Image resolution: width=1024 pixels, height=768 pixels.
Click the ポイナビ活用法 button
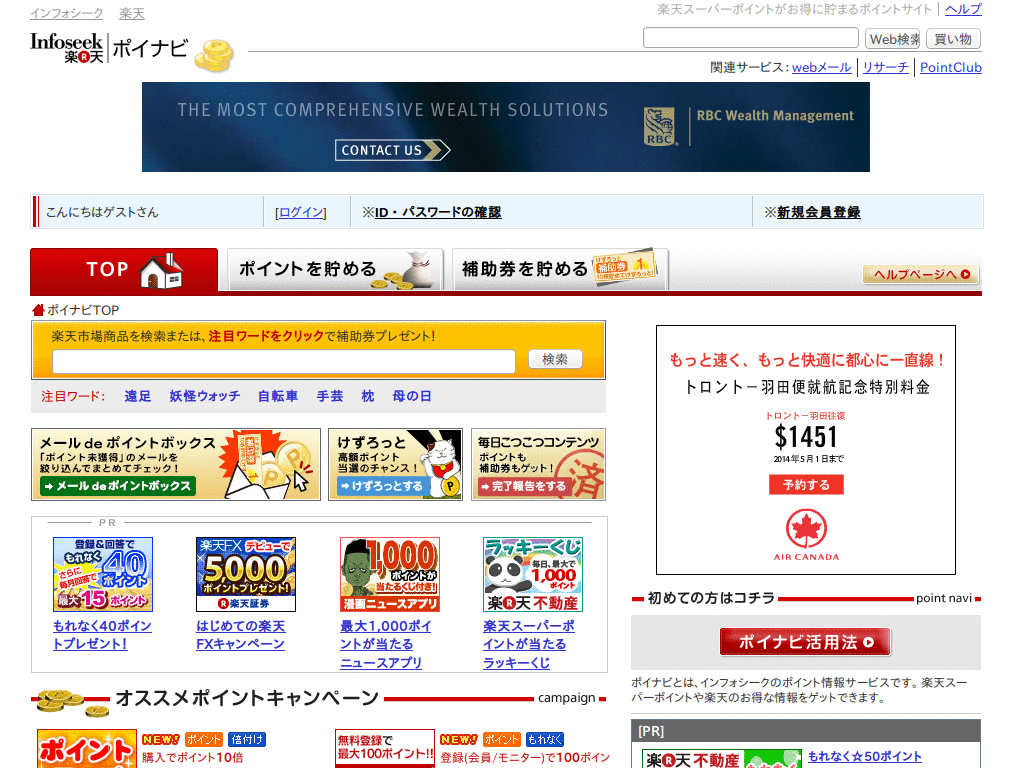click(805, 642)
